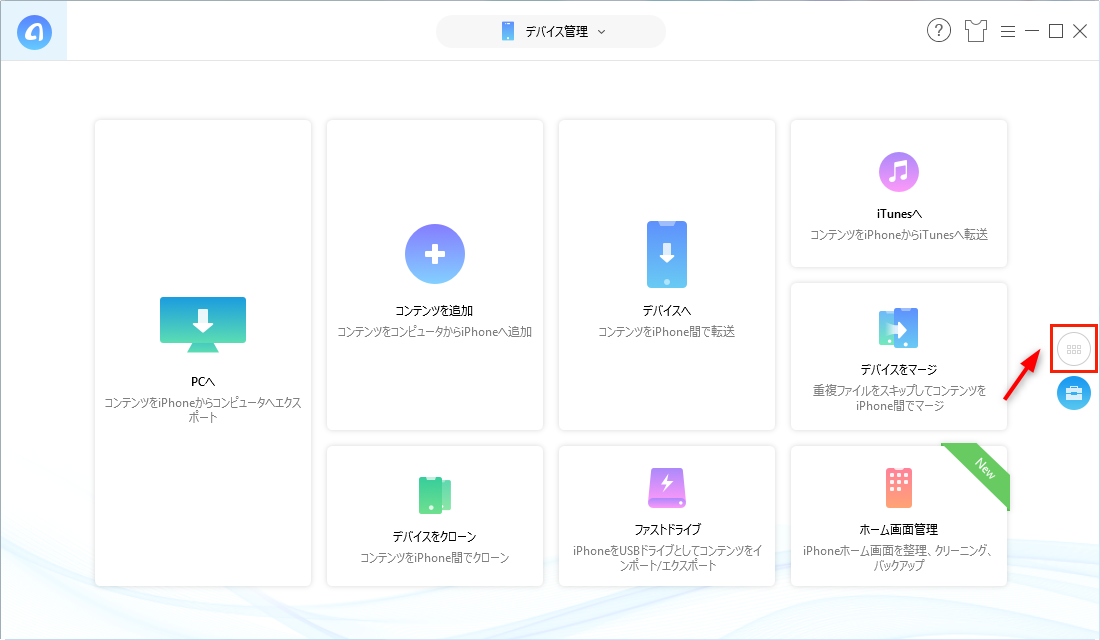
Task: Select the デバイスをマージ label
Action: 899,370
